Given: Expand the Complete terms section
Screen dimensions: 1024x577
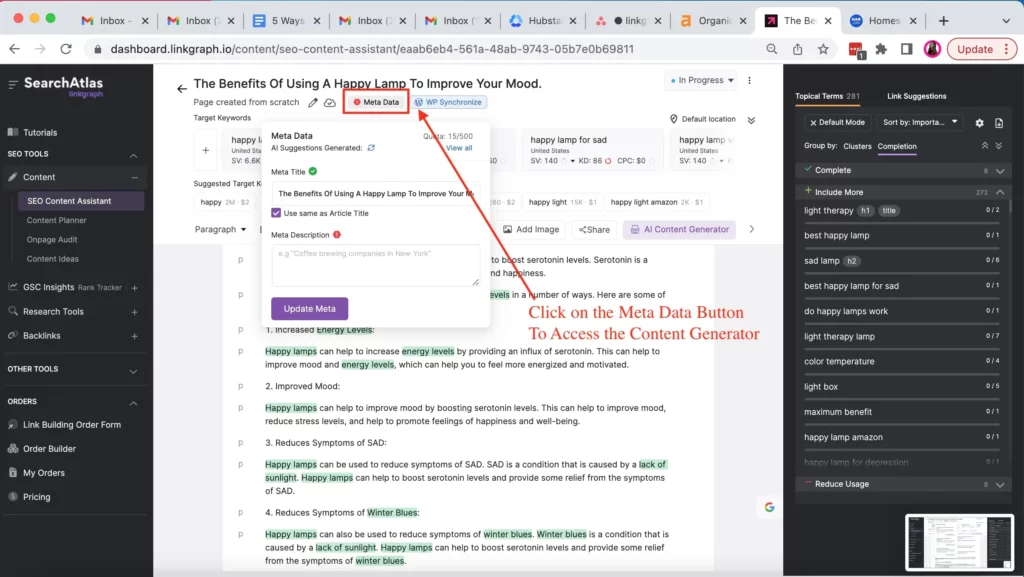Looking at the screenshot, I should click(x=999, y=171).
